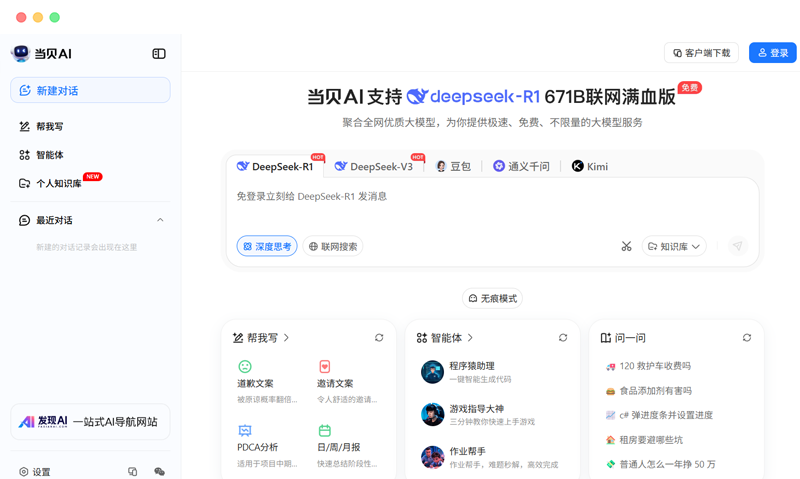800x479 pixels.
Task: Open the 程序猿助理 agent title
Action: (x=472, y=366)
